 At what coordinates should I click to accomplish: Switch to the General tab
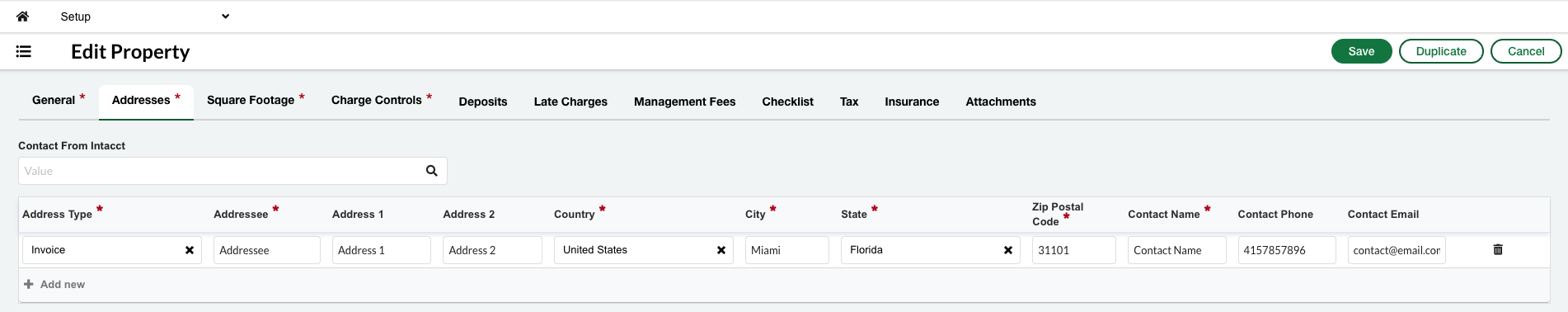pos(59,101)
